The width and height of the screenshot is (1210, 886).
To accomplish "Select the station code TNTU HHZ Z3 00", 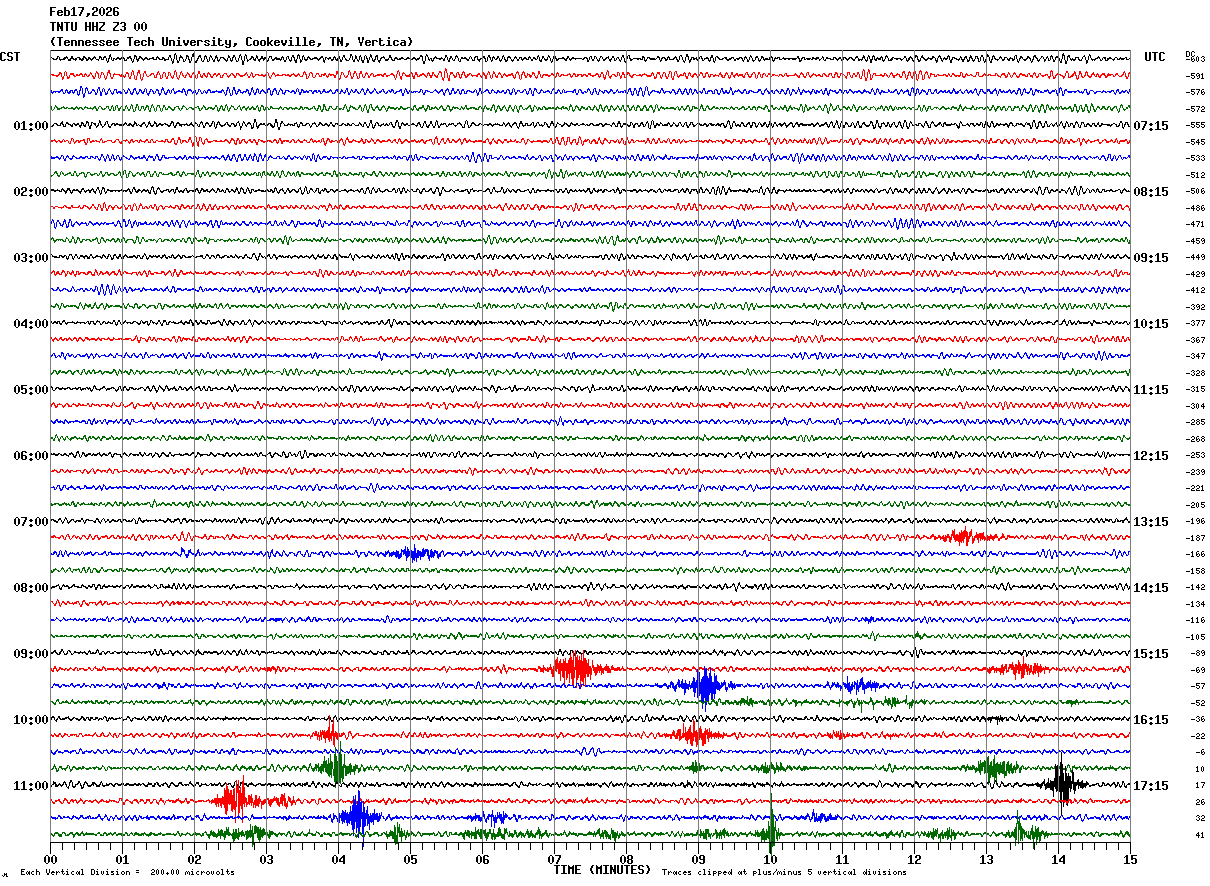I will (x=98, y=27).
